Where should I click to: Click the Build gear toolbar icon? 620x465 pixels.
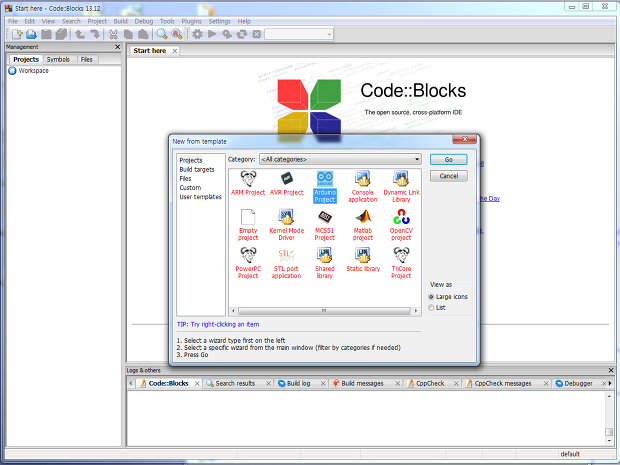click(197, 34)
